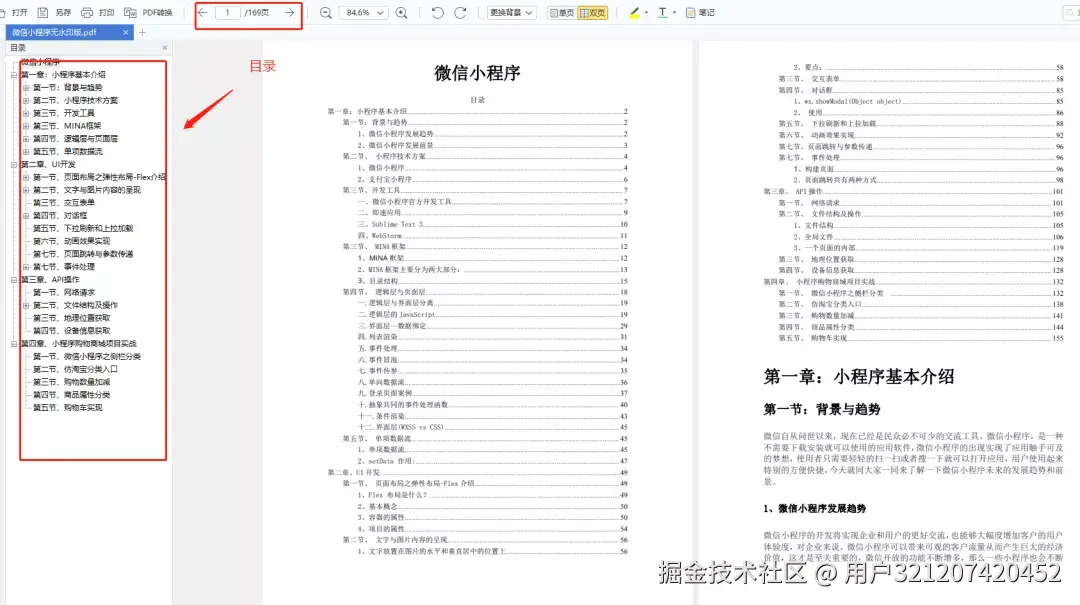Expand 第二节、文字与图片内容的呈现 node
1080x605 pixels.
(x=26, y=189)
